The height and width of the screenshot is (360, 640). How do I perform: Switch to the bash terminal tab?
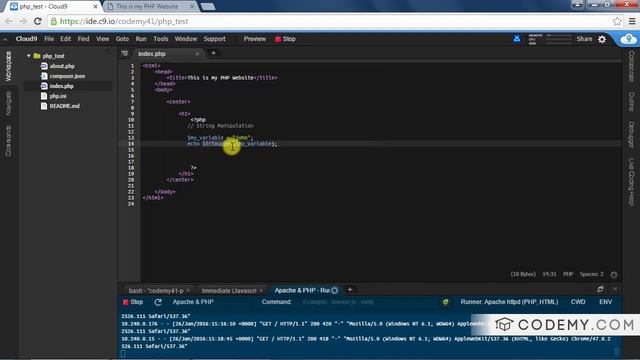[x=156, y=291]
